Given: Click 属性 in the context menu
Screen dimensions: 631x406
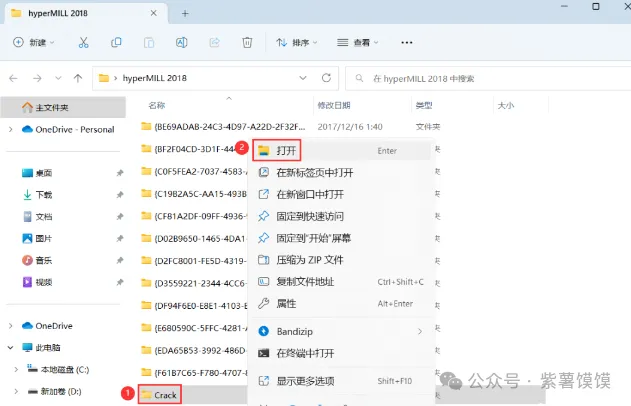Looking at the screenshot, I should (x=286, y=303).
